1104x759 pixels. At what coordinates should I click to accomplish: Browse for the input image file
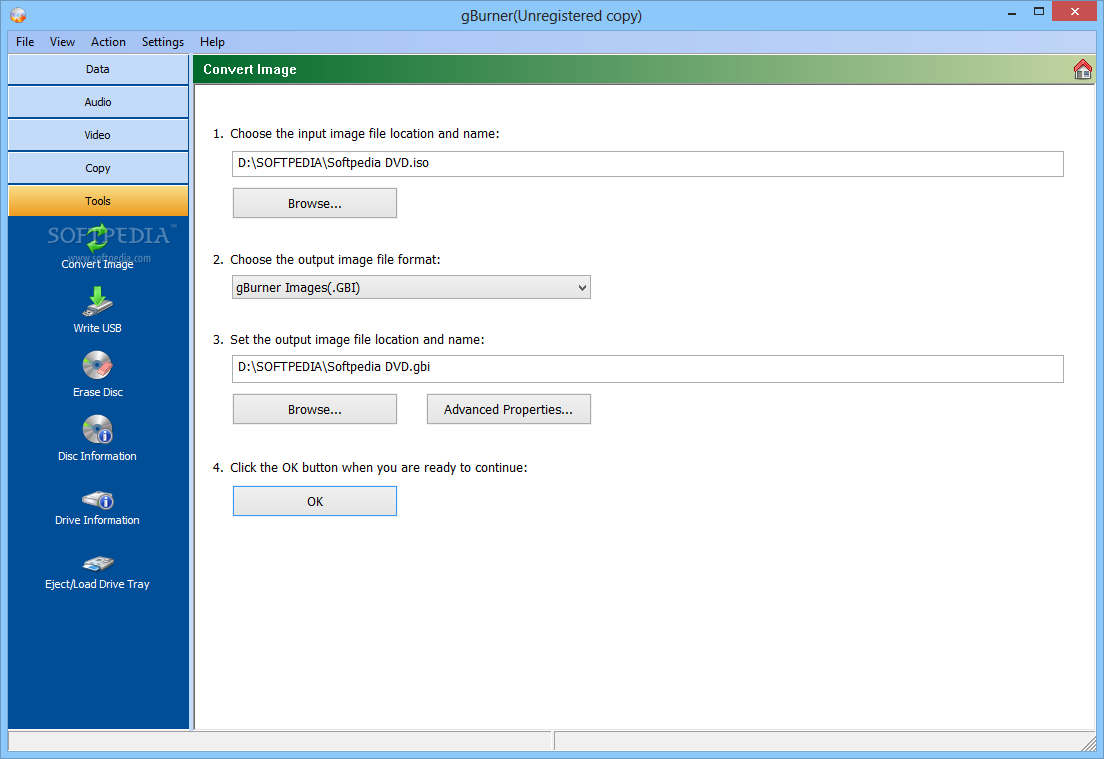point(315,203)
